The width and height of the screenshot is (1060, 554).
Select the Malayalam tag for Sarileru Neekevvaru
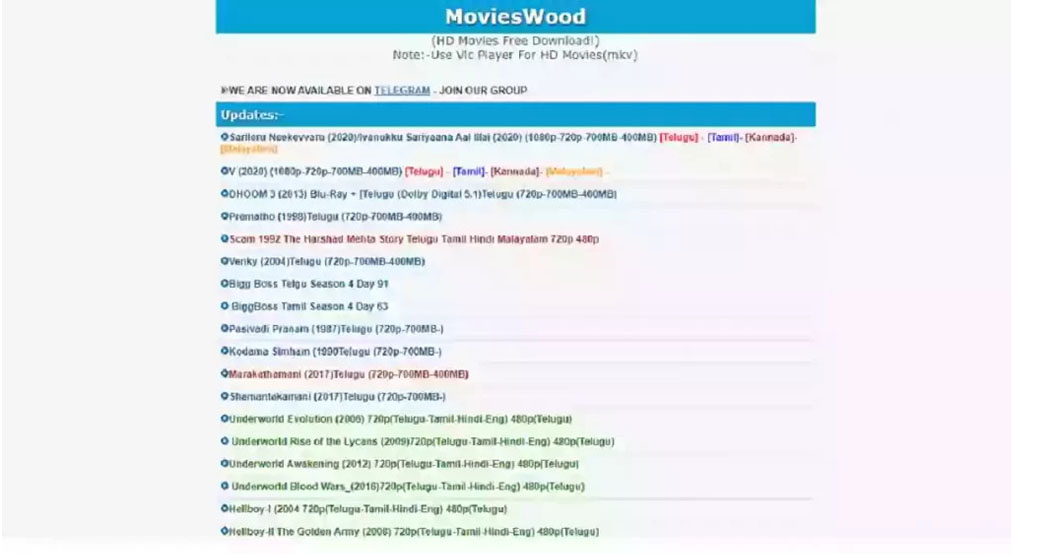249,149
